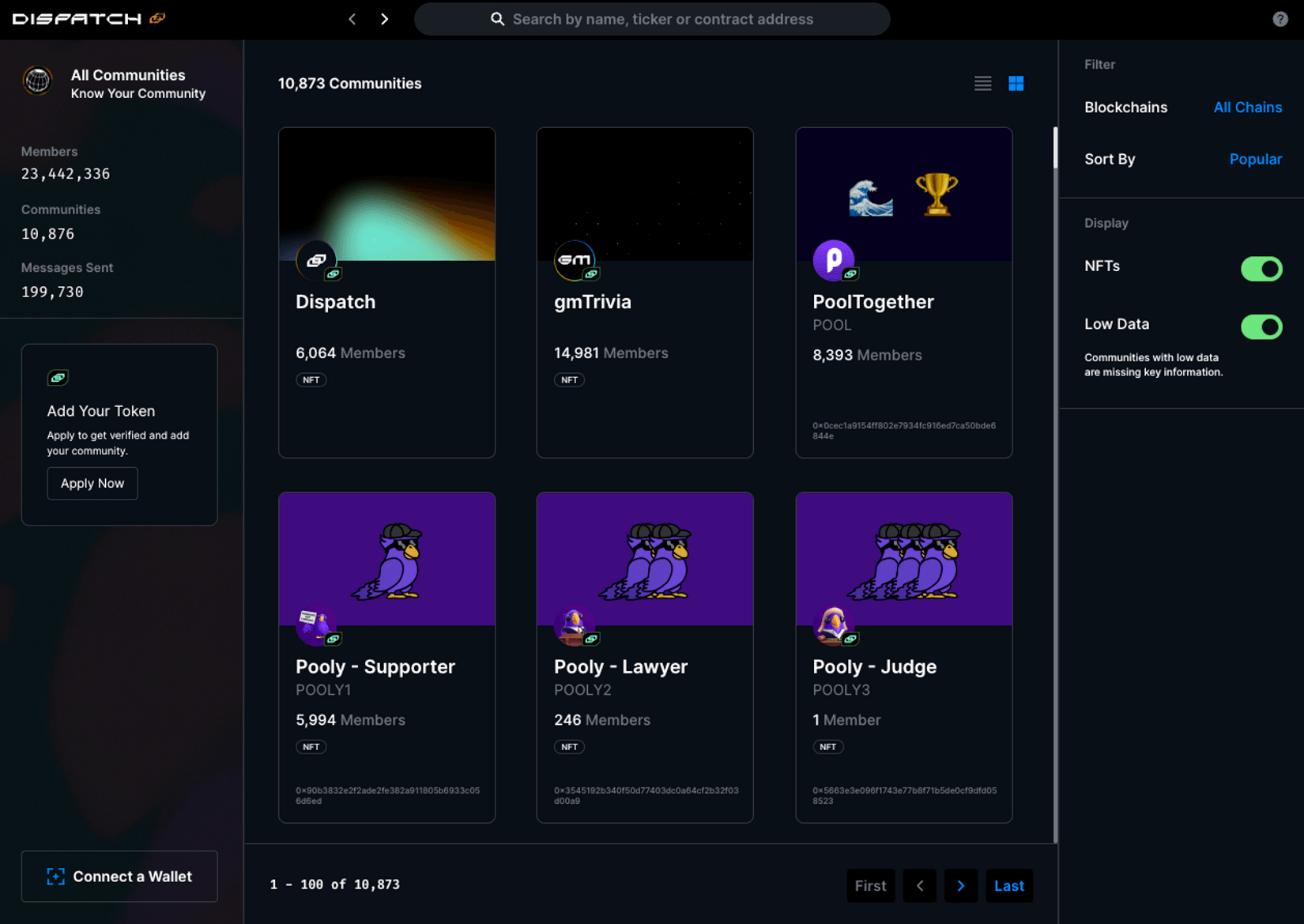Open Pooly - Judge three-birds banner
Image resolution: width=1304 pixels, height=924 pixels.
[904, 560]
